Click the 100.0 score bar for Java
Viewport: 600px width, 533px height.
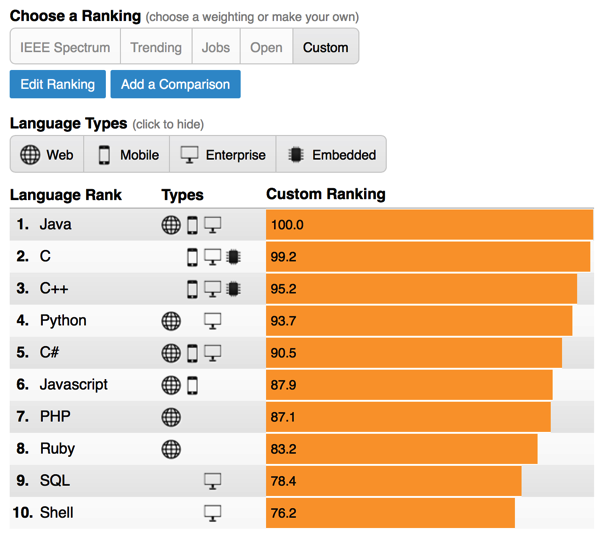[429, 225]
